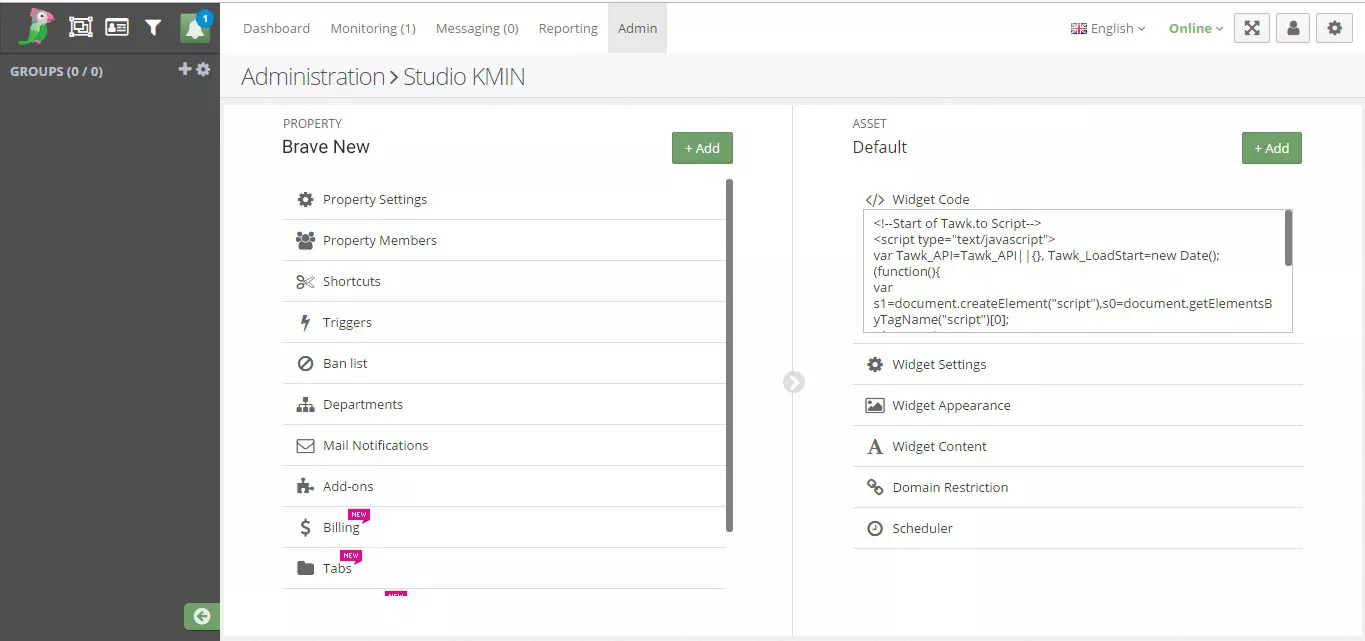Open Widget Settings

pos(1078,364)
